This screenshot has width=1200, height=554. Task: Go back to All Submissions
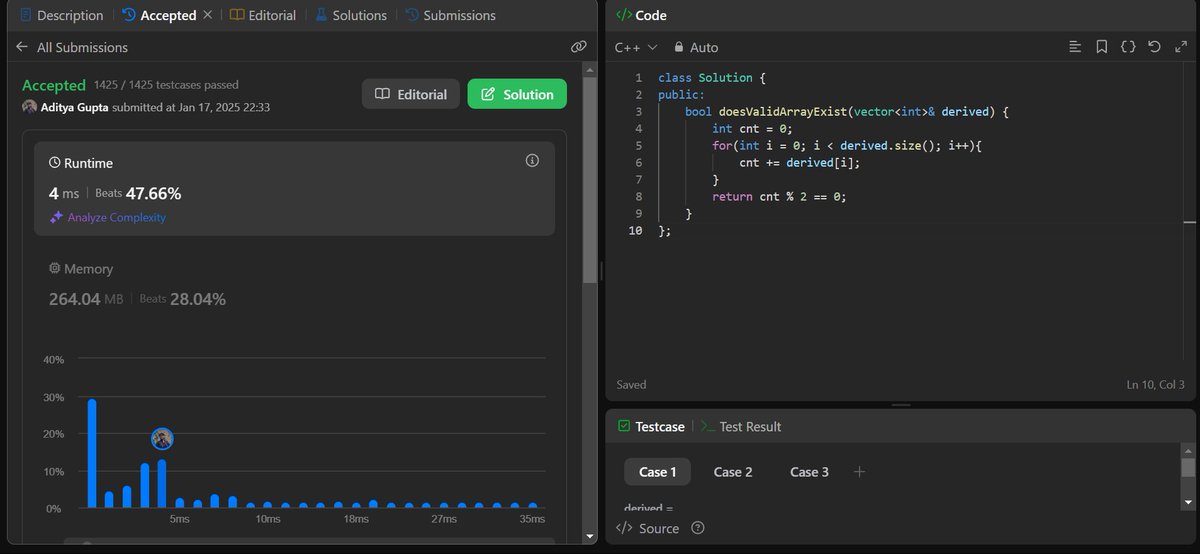pos(72,47)
